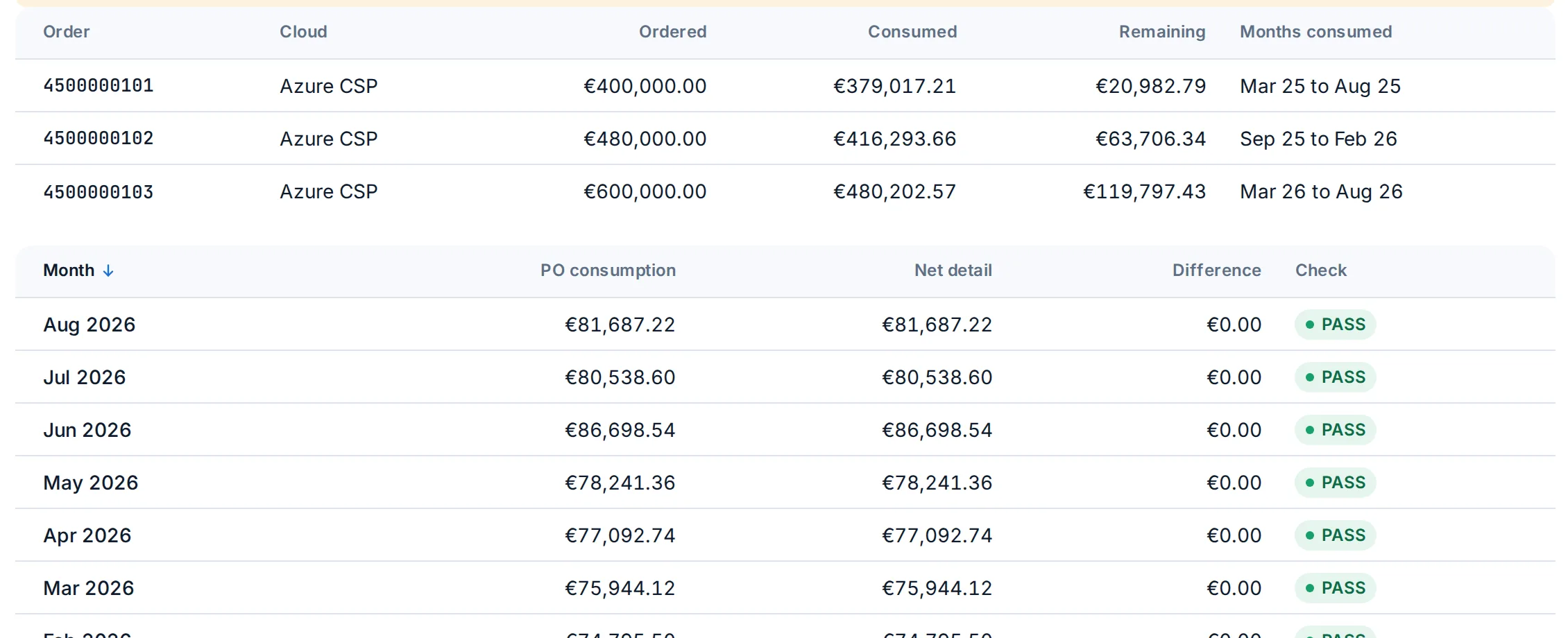
Task: Click the Months consumed column header
Action: pyautogui.click(x=1315, y=32)
